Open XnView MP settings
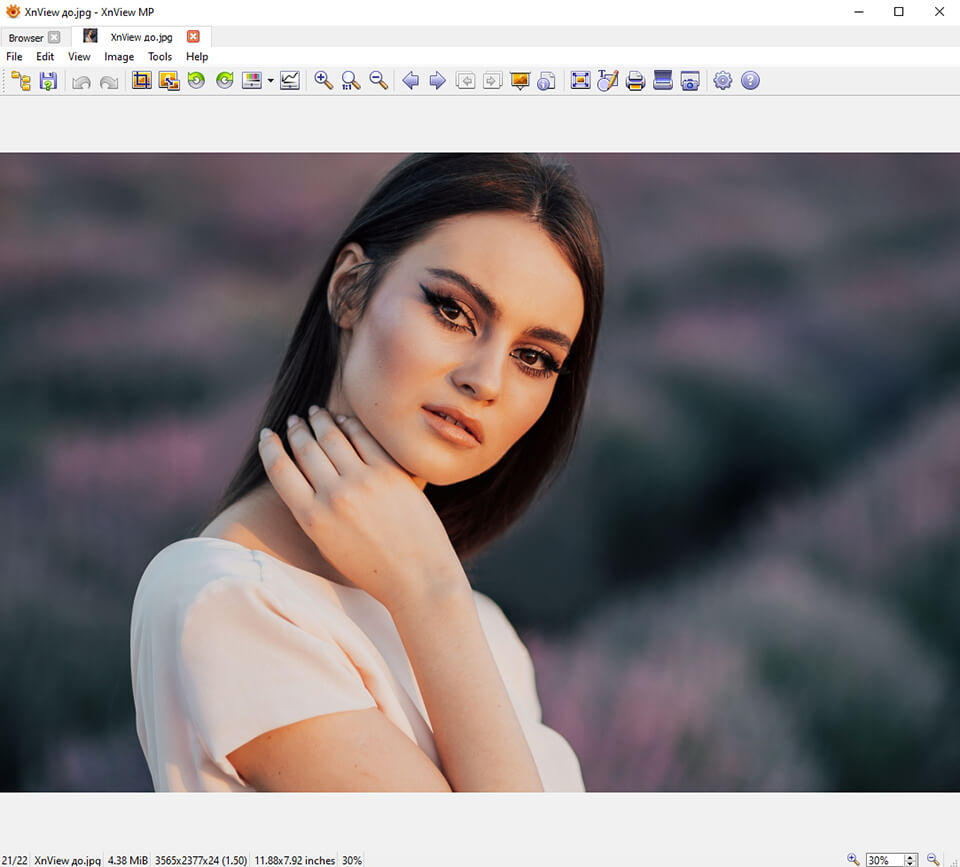The width and height of the screenshot is (960, 867). click(722, 81)
